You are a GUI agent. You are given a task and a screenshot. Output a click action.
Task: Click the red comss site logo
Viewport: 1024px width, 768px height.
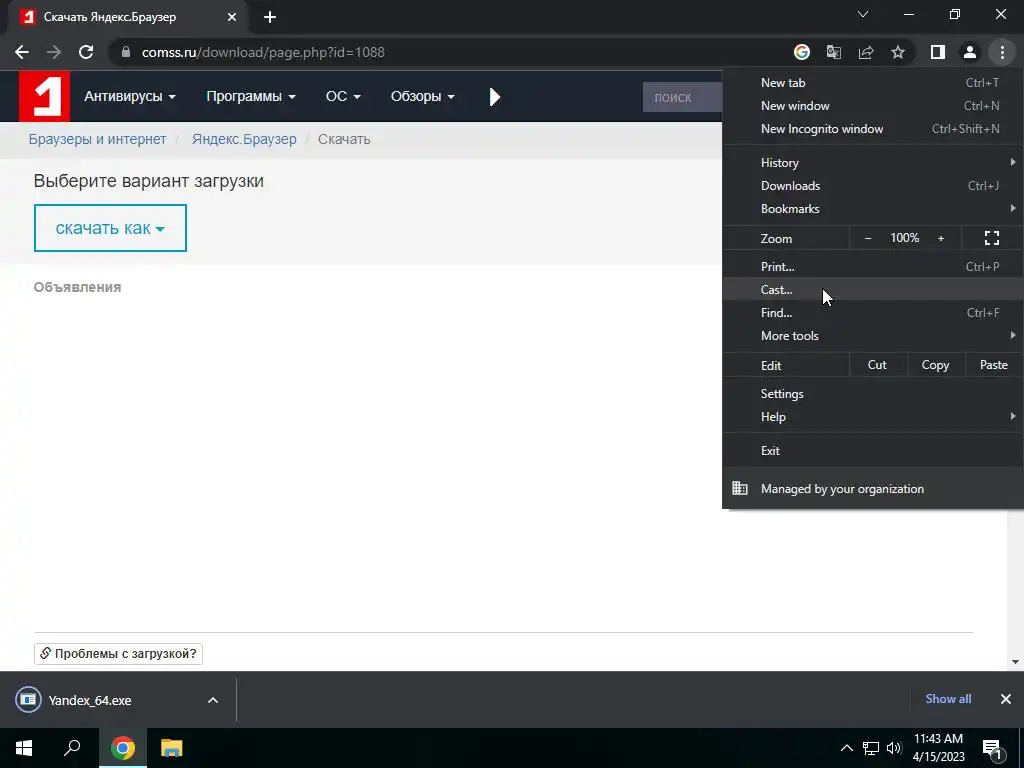(x=44, y=97)
